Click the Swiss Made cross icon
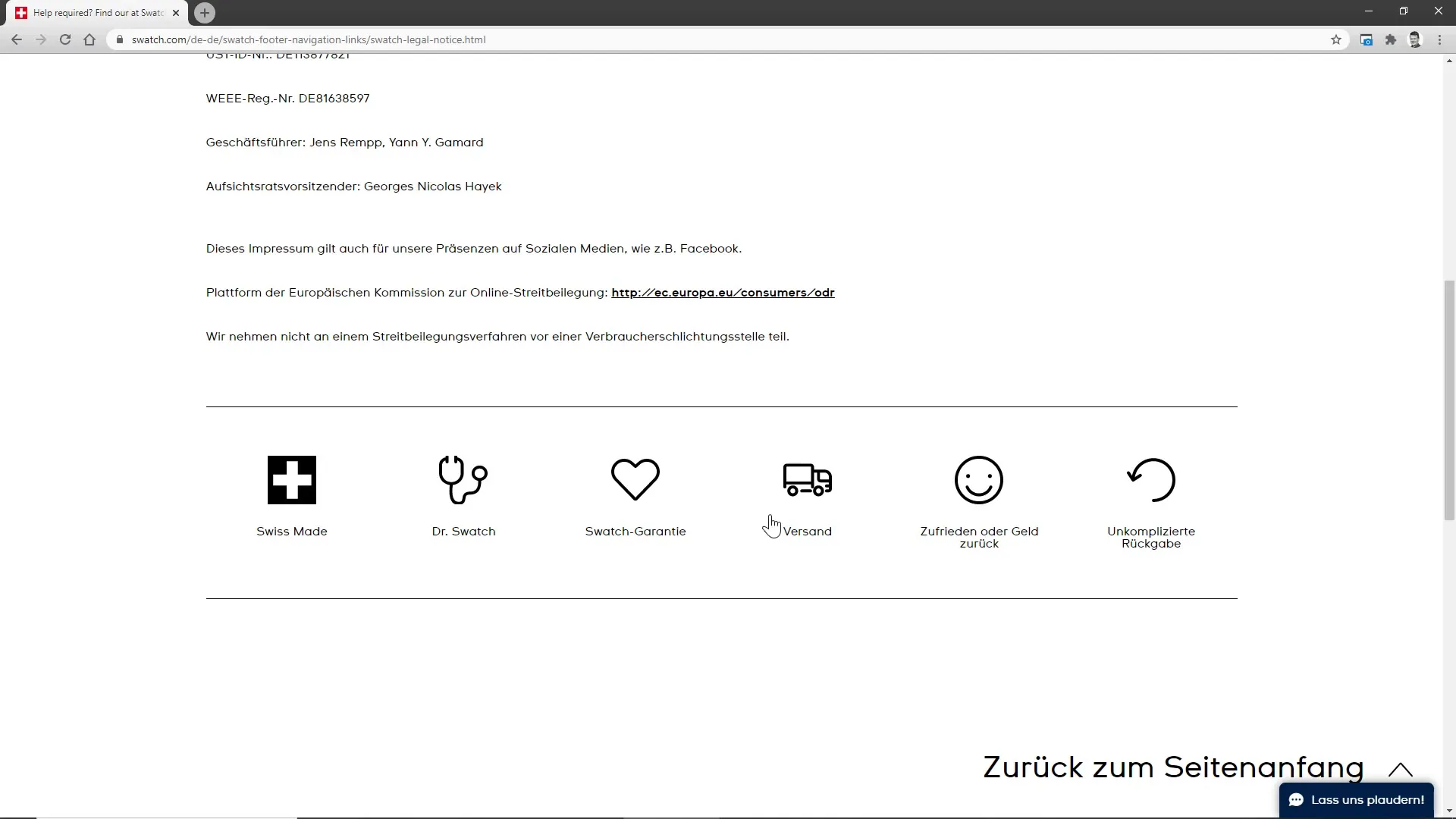The width and height of the screenshot is (1456, 819). point(292,480)
